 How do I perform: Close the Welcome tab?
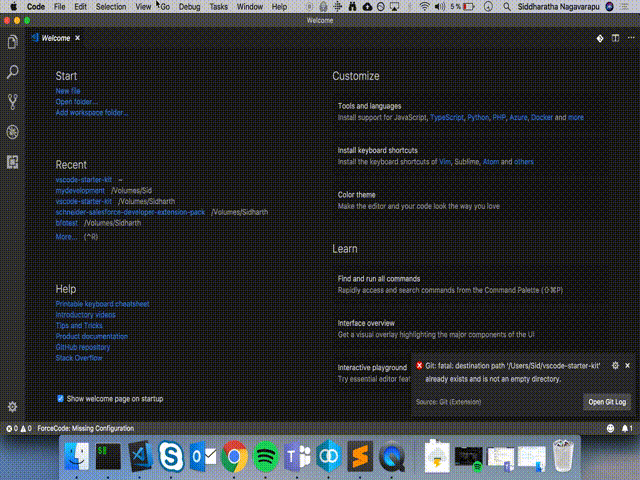pos(77,38)
